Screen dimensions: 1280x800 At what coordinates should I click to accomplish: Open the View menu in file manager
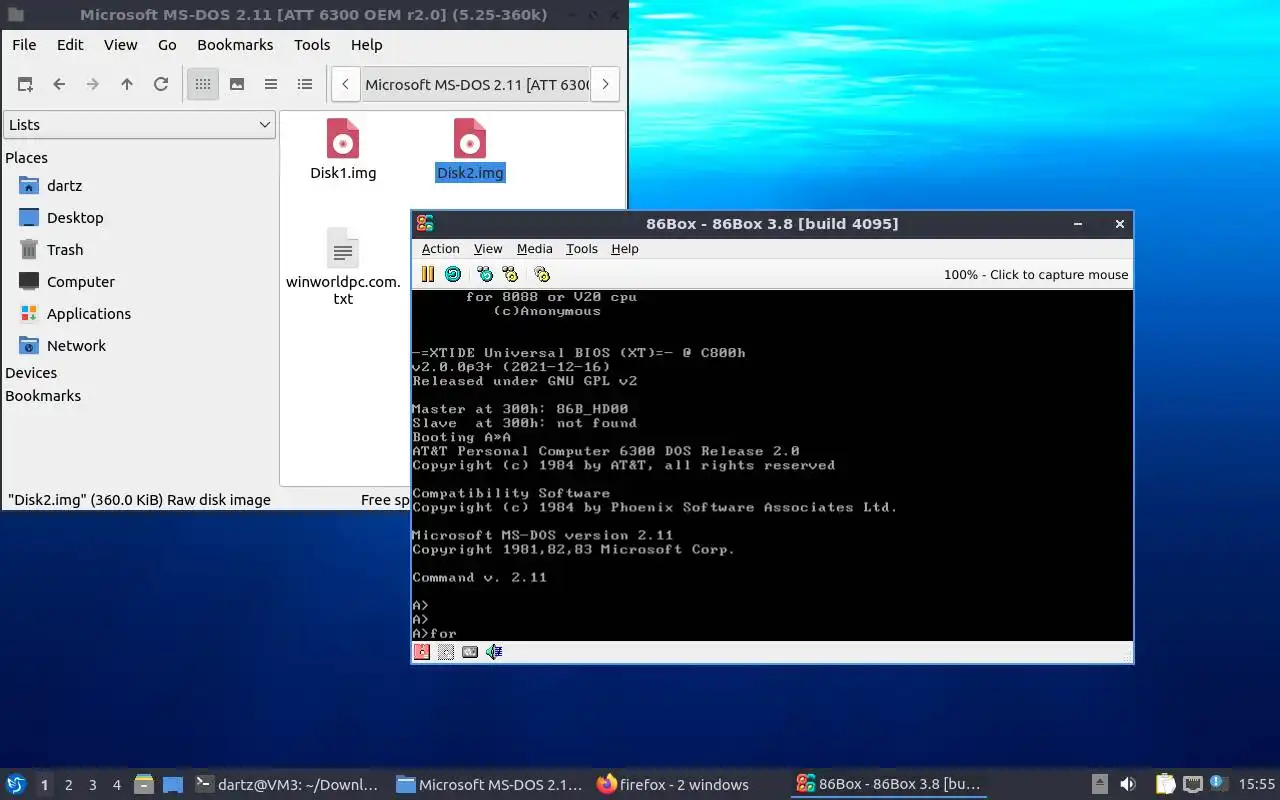point(121,45)
